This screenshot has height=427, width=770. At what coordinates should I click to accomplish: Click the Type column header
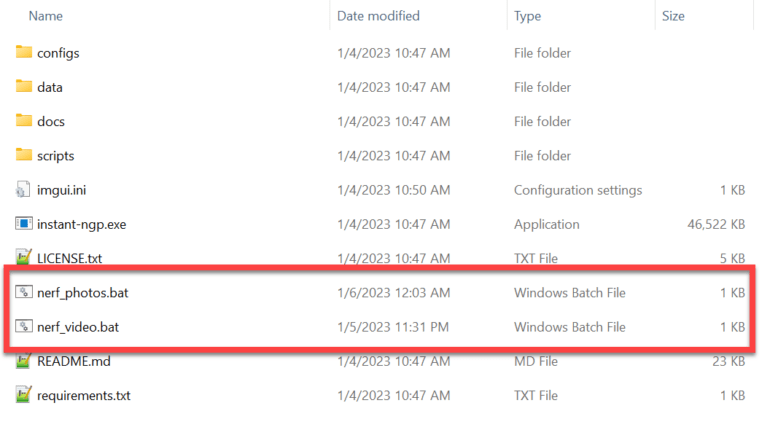(x=527, y=16)
